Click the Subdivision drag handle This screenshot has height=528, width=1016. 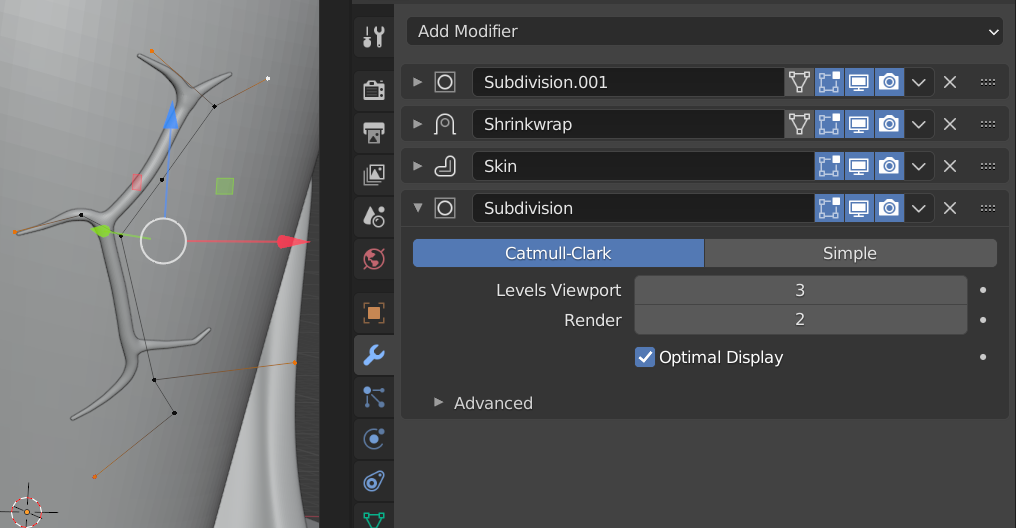tap(987, 208)
